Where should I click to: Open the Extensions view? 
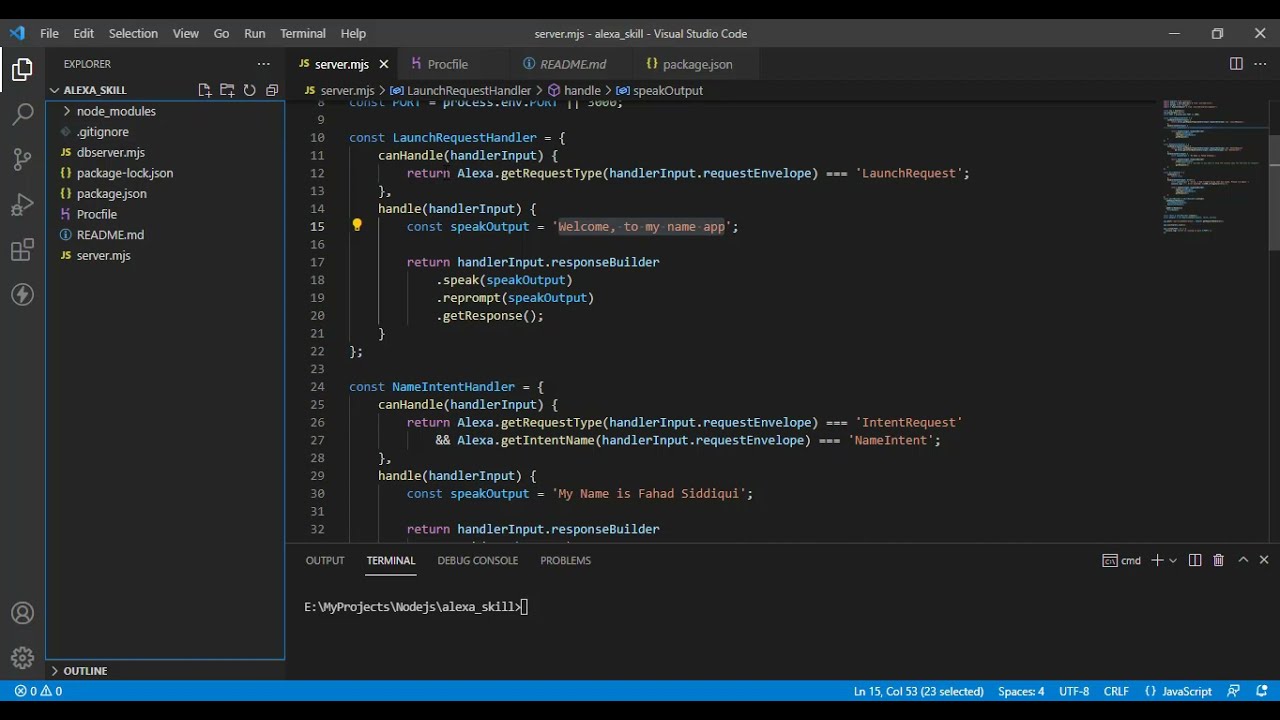pyautogui.click(x=22, y=250)
